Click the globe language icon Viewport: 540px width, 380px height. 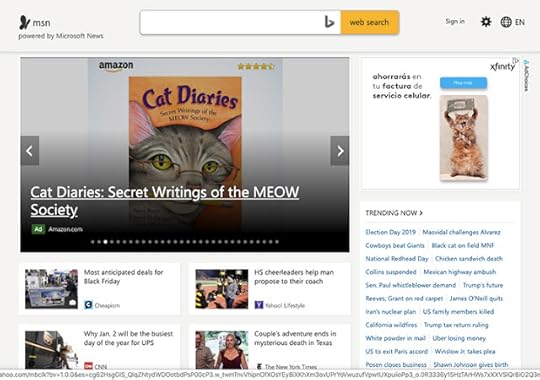coord(506,22)
